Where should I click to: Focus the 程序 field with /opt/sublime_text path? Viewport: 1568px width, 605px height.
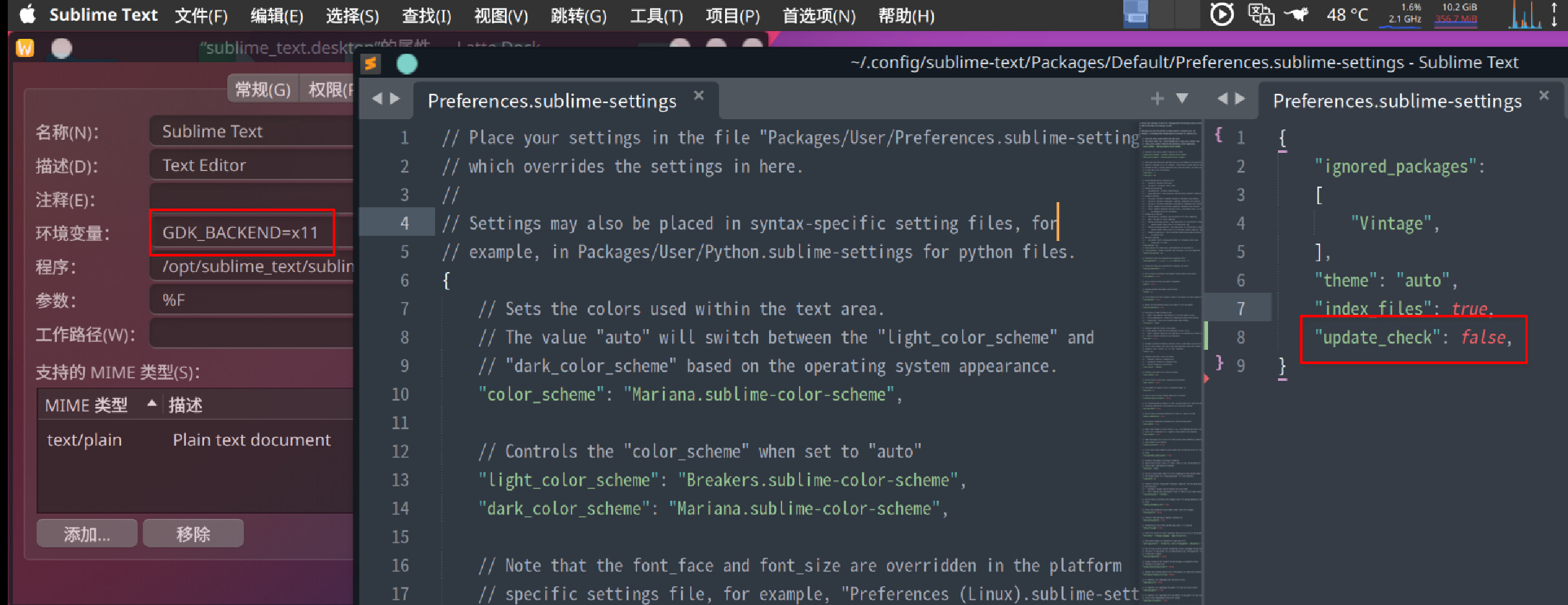252,266
